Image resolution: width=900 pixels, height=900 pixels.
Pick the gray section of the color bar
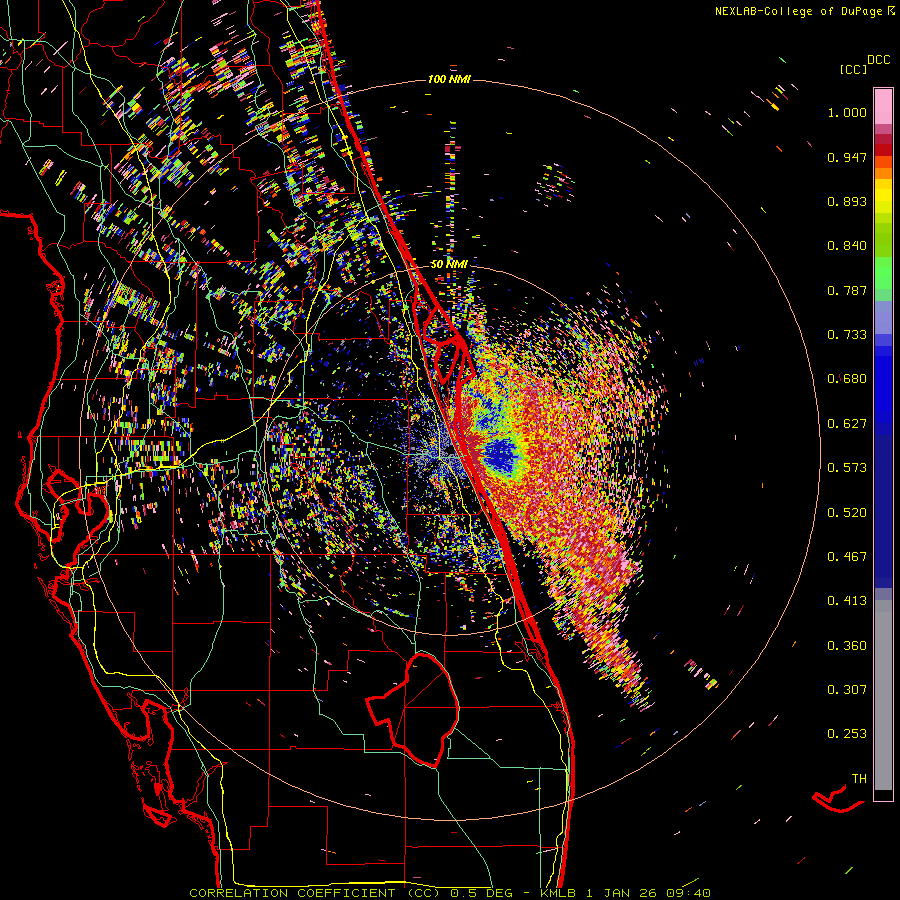pyautogui.click(x=883, y=695)
